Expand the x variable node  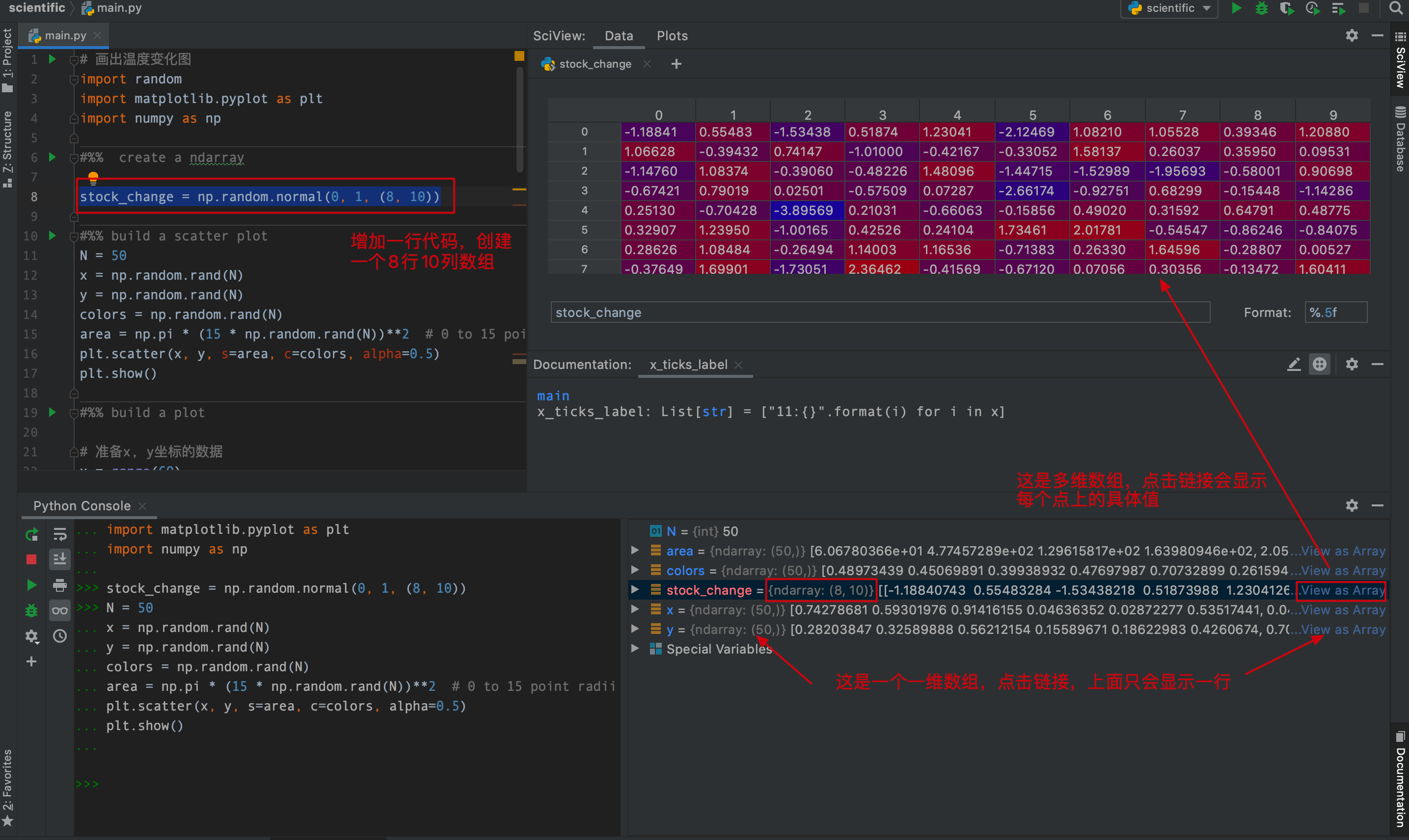635,609
